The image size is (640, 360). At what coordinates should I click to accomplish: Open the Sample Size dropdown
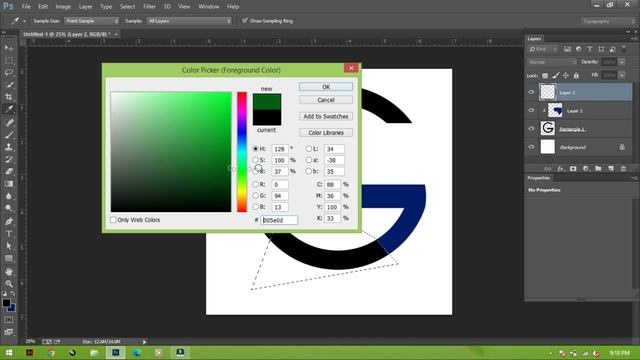[x=91, y=21]
